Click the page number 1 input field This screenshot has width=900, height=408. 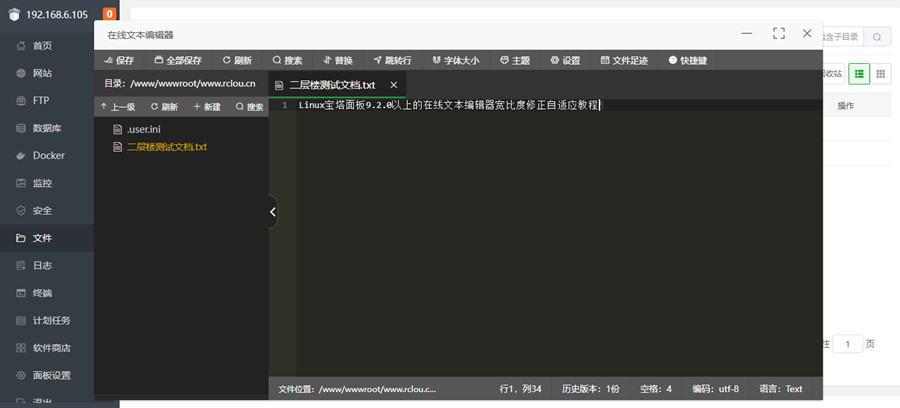click(x=848, y=344)
